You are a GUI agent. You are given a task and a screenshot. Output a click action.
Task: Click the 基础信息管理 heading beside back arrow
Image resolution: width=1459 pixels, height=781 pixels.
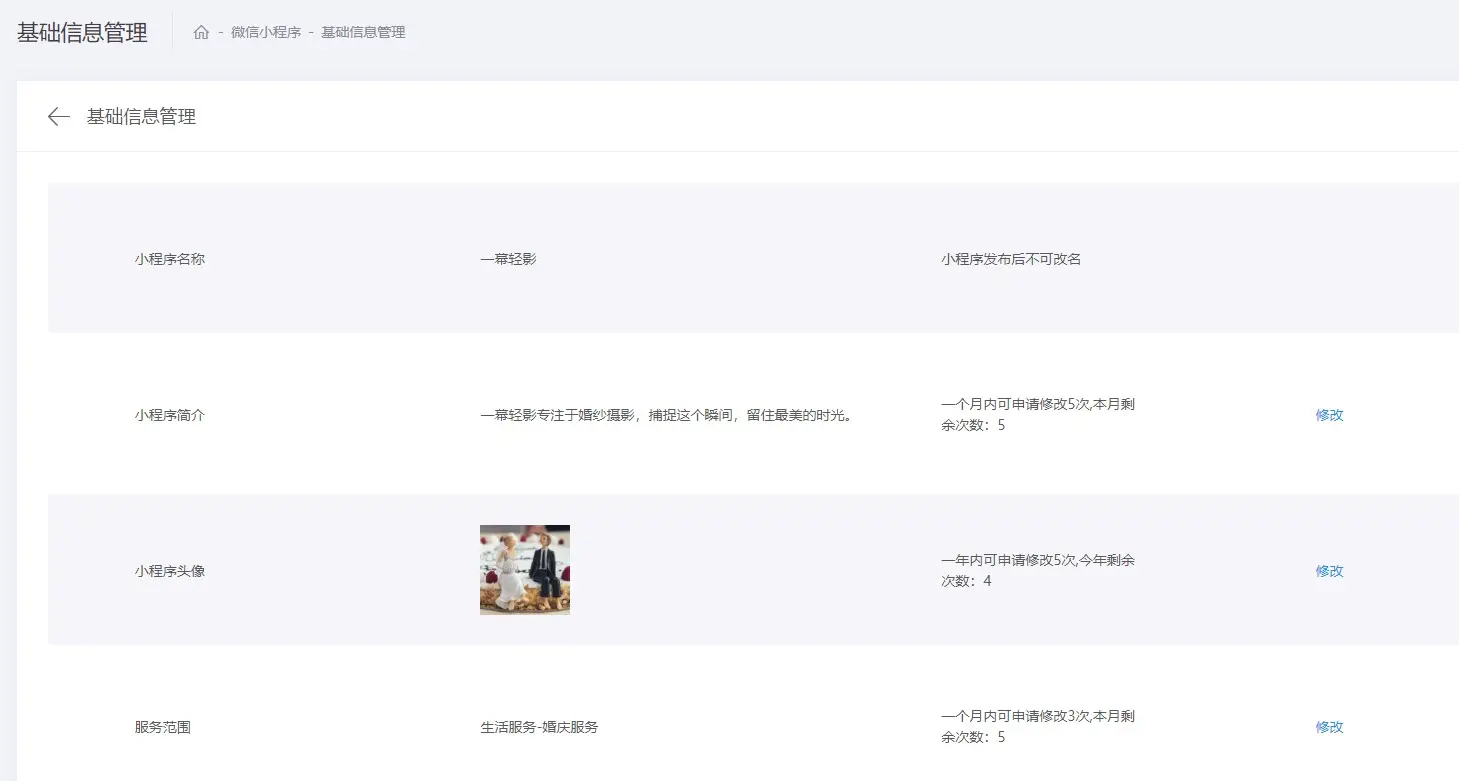click(141, 117)
